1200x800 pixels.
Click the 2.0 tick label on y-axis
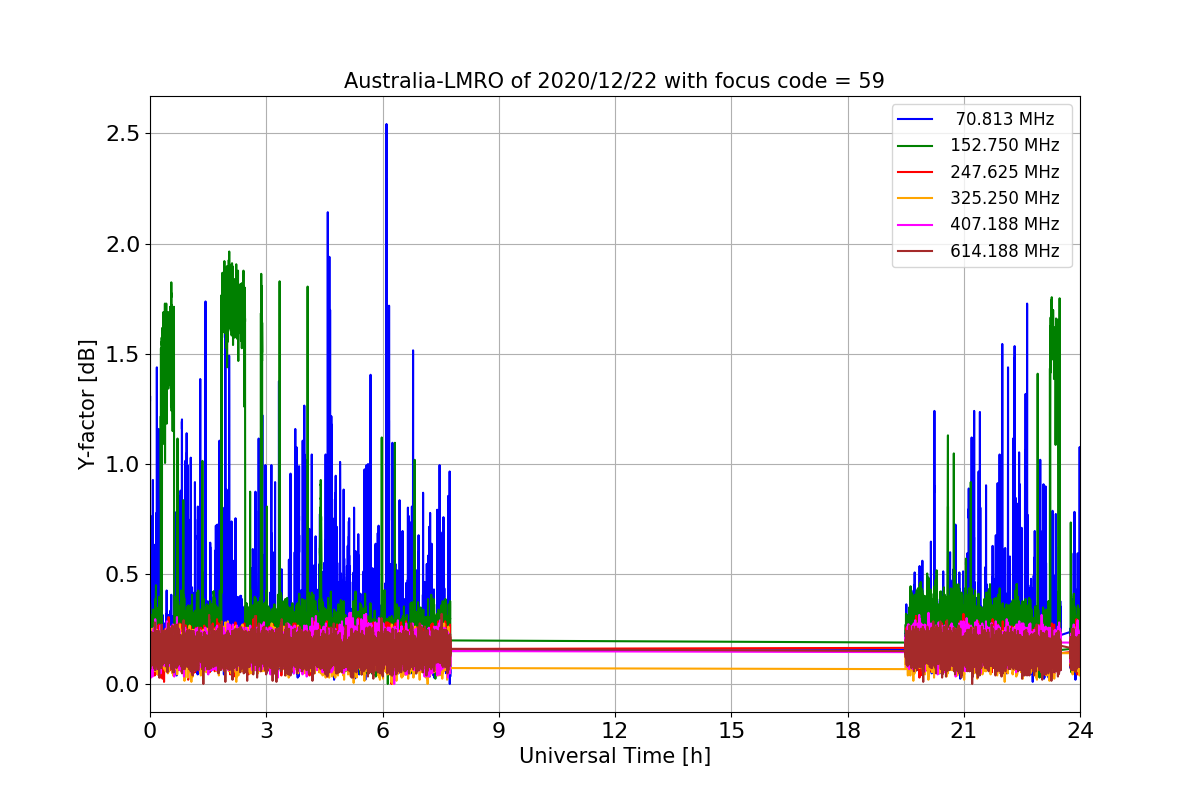124,244
